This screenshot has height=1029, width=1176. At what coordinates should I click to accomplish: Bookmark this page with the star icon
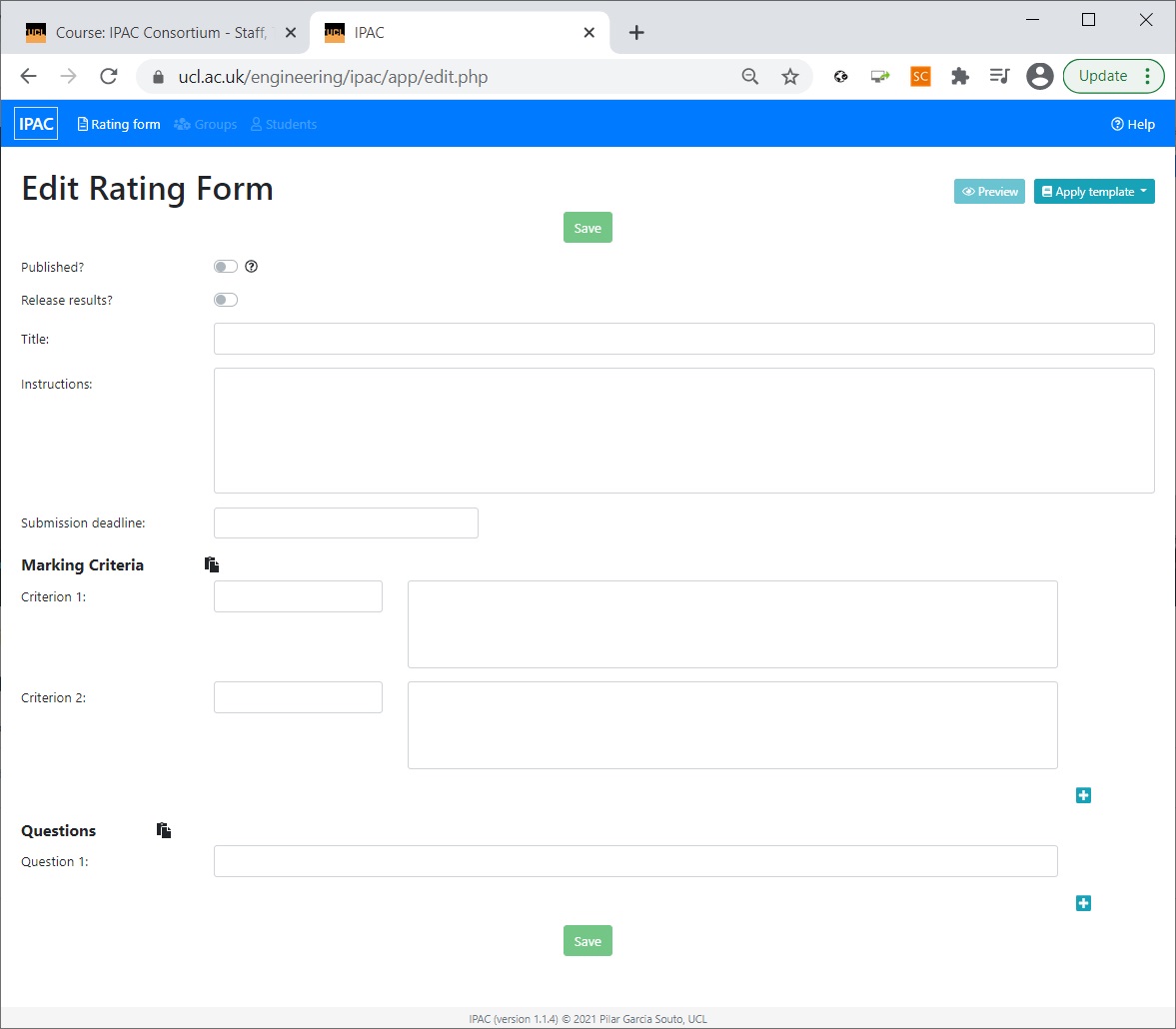789,77
